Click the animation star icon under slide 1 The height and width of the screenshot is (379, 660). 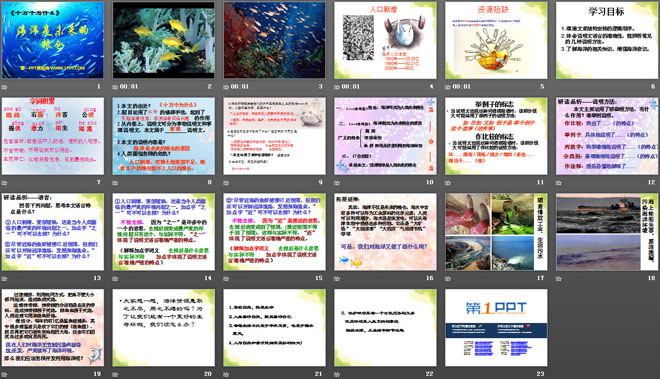[x=5, y=87]
